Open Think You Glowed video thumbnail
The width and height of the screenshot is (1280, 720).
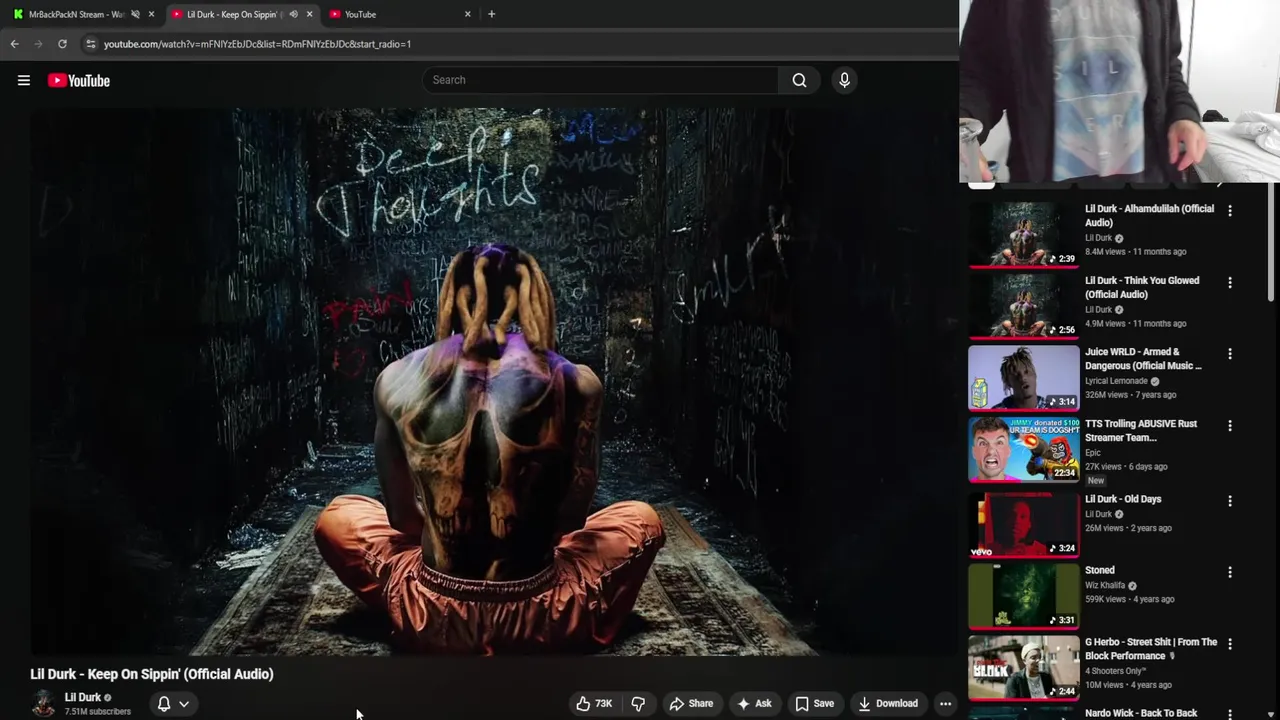pyautogui.click(x=1024, y=307)
